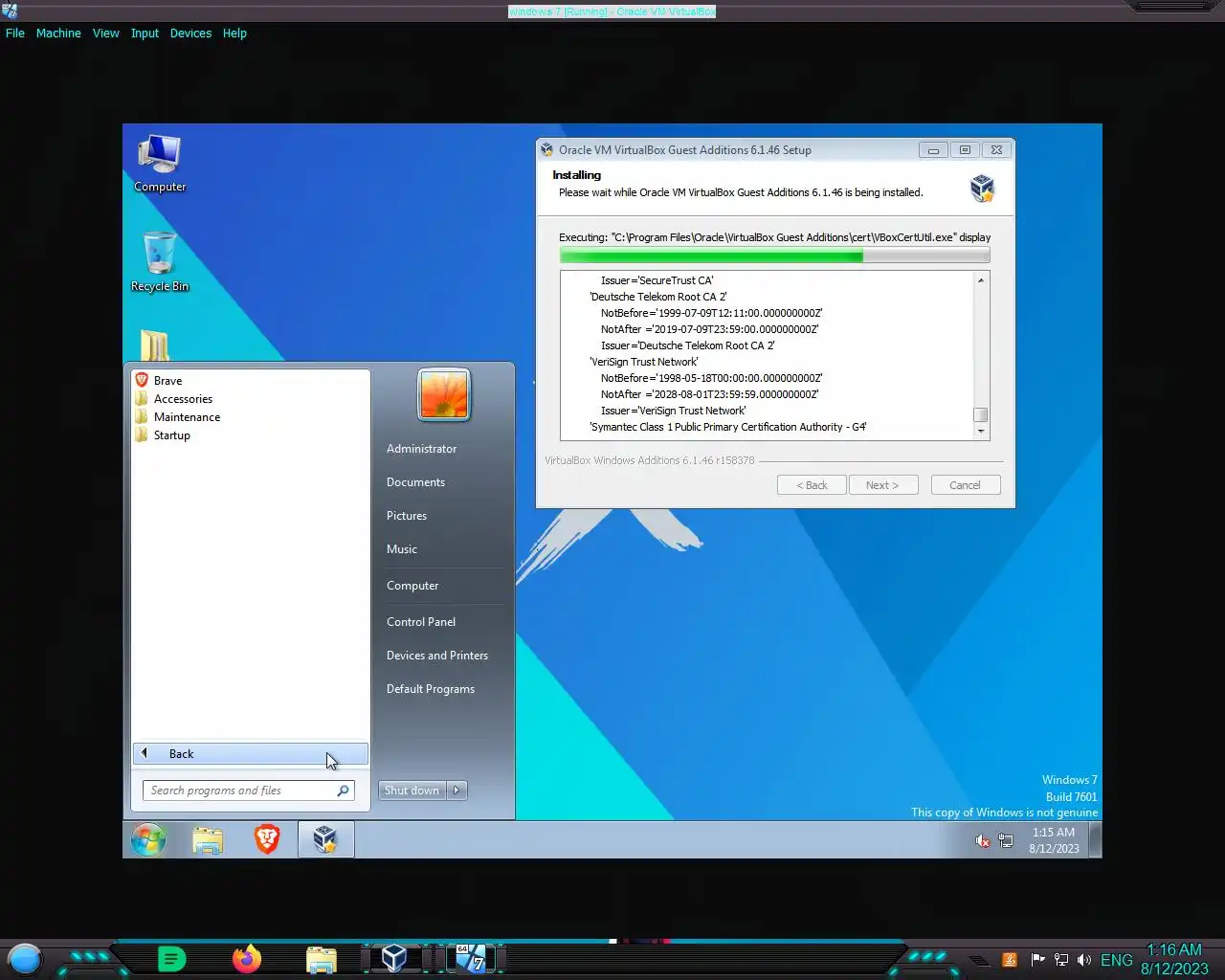The width and height of the screenshot is (1225, 980).
Task: Open the Administrator personal folder
Action: pyautogui.click(x=421, y=449)
